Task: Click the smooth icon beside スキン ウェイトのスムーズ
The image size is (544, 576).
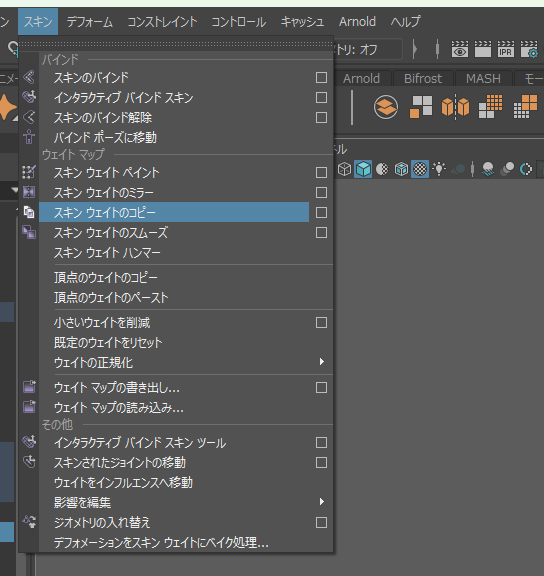Action: pos(29,232)
